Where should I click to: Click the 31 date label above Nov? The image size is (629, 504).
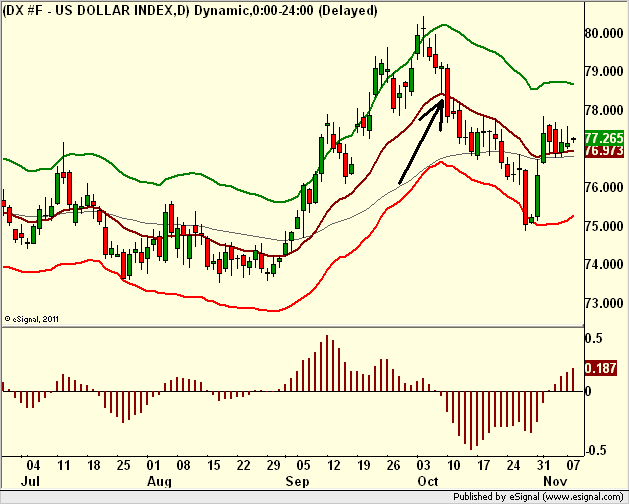(543, 465)
